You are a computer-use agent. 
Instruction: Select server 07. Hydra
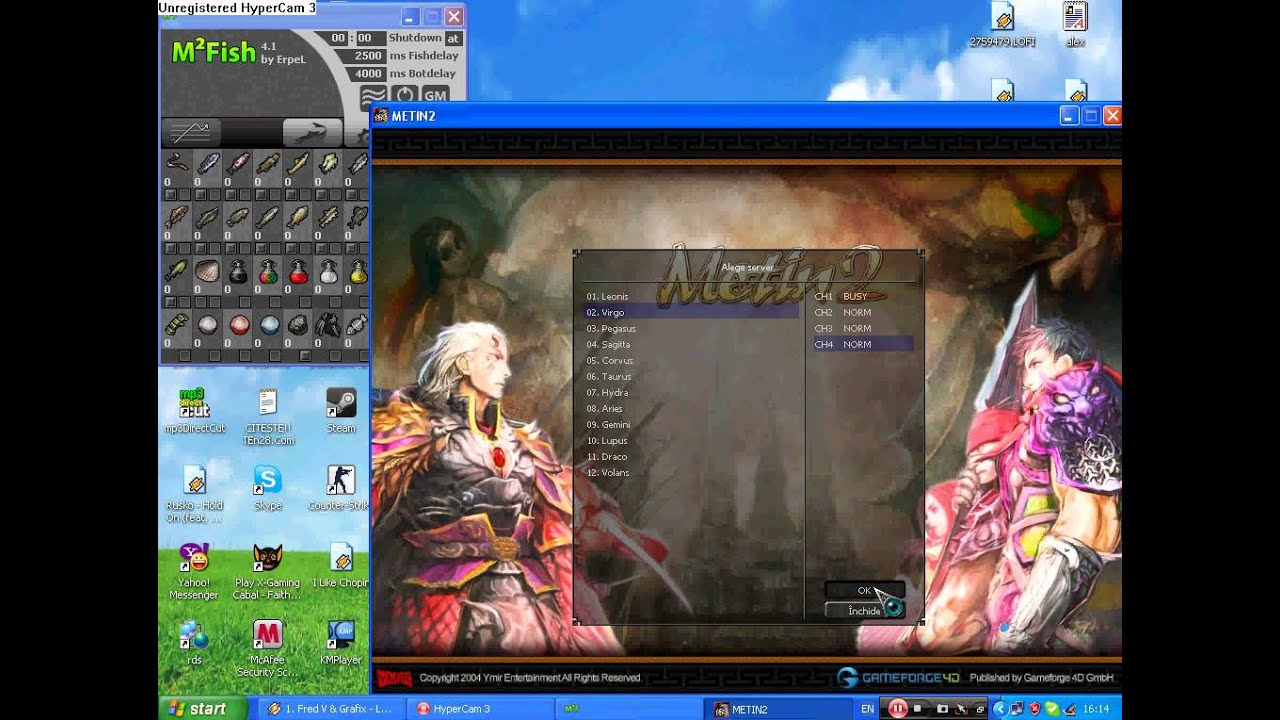click(692, 392)
